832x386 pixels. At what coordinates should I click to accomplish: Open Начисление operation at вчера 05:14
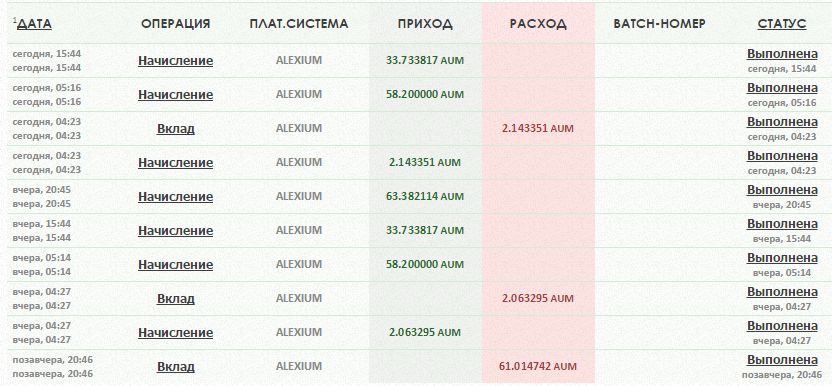point(176,264)
